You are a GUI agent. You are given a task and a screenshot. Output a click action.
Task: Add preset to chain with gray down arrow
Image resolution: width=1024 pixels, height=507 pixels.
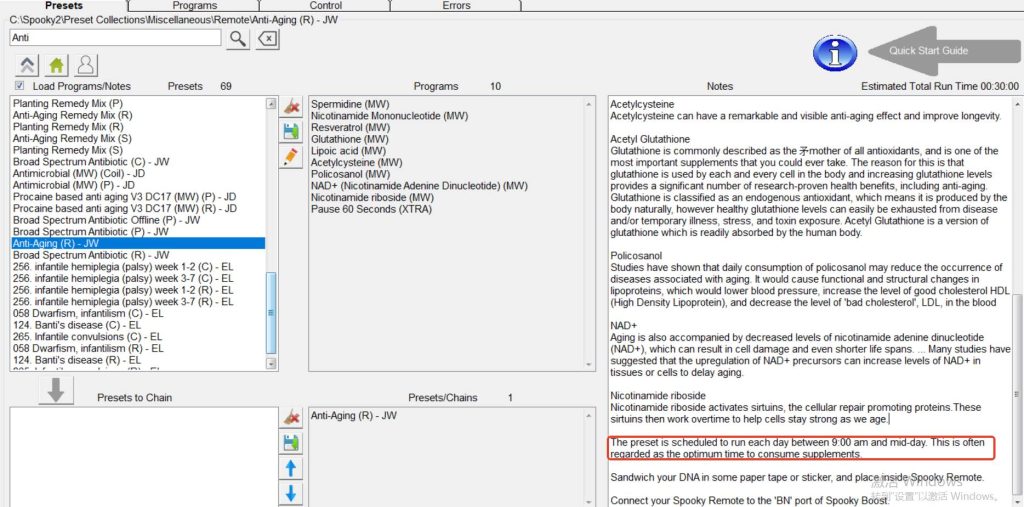56,392
